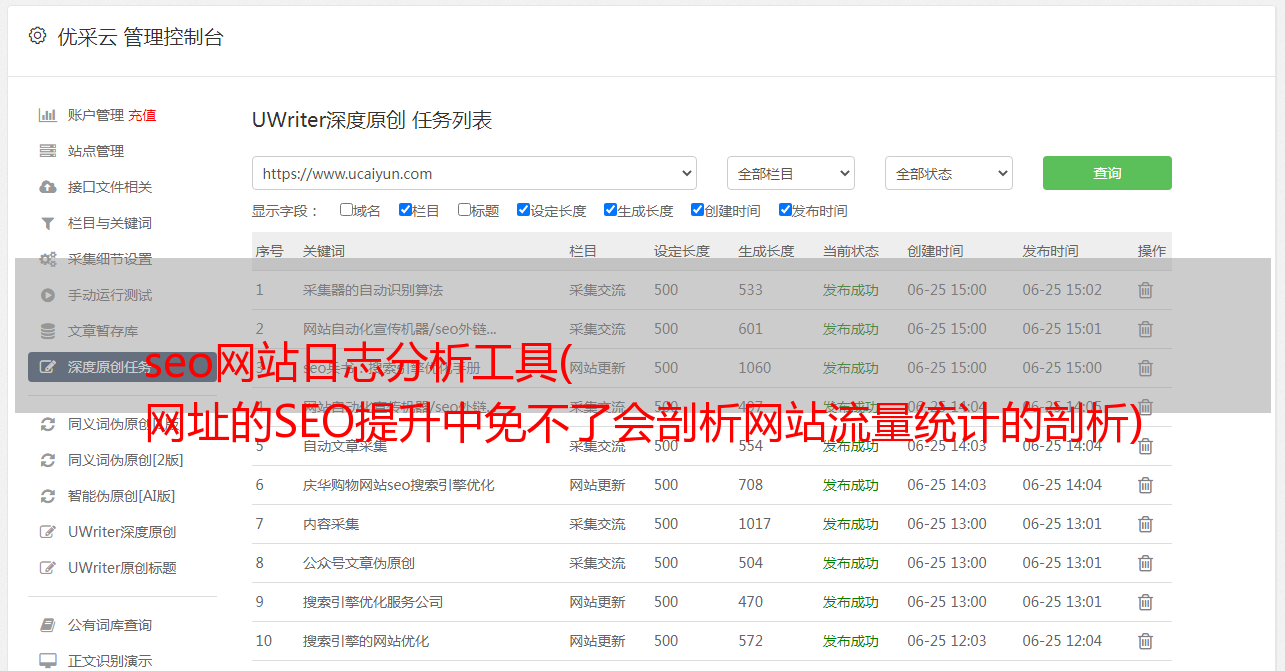Click trash icon for 内容采集 row
The width and height of the screenshot is (1285, 671).
click(x=1145, y=524)
